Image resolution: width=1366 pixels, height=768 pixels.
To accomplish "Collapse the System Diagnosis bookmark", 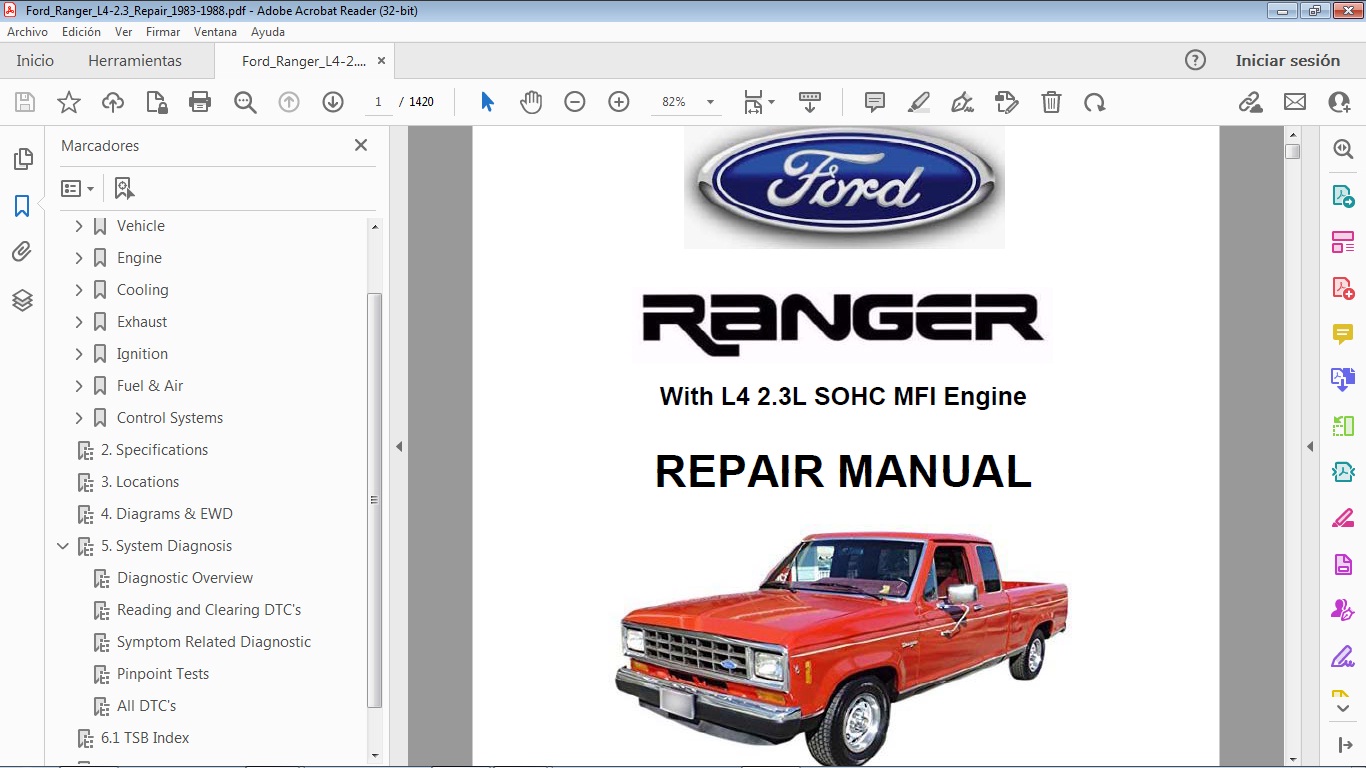I will click(63, 545).
